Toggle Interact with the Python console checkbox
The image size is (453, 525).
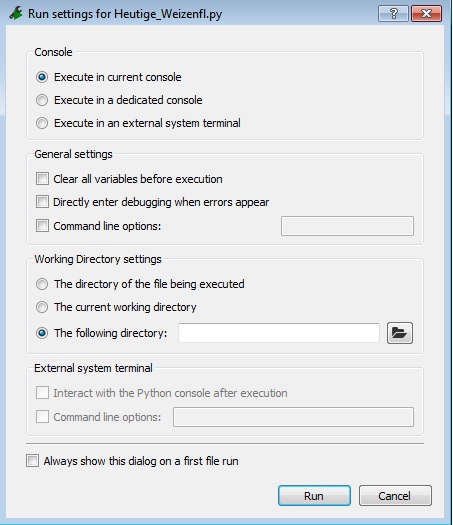[x=42, y=393]
